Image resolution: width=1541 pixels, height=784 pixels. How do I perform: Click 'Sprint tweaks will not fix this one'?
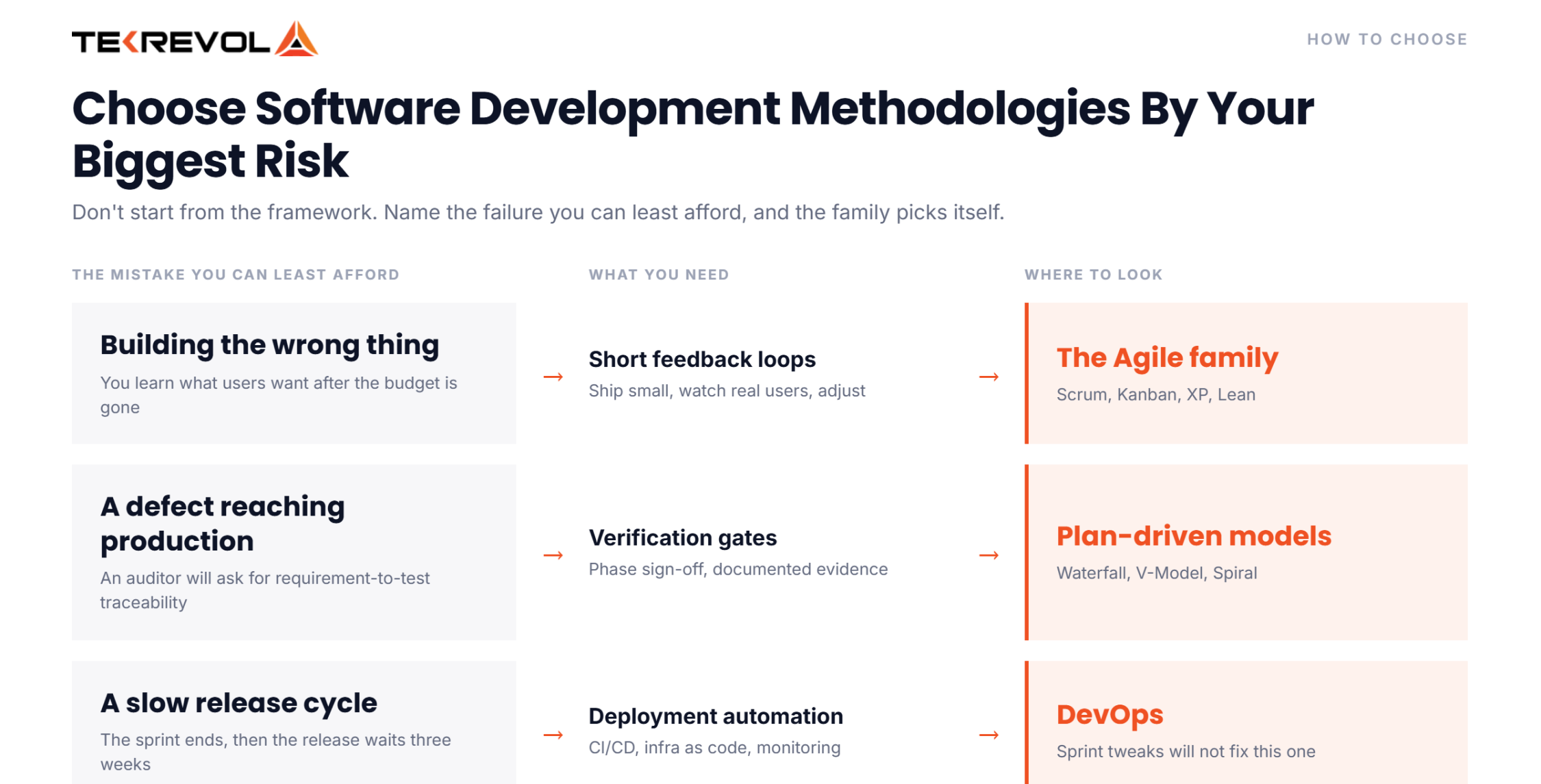point(1186,752)
